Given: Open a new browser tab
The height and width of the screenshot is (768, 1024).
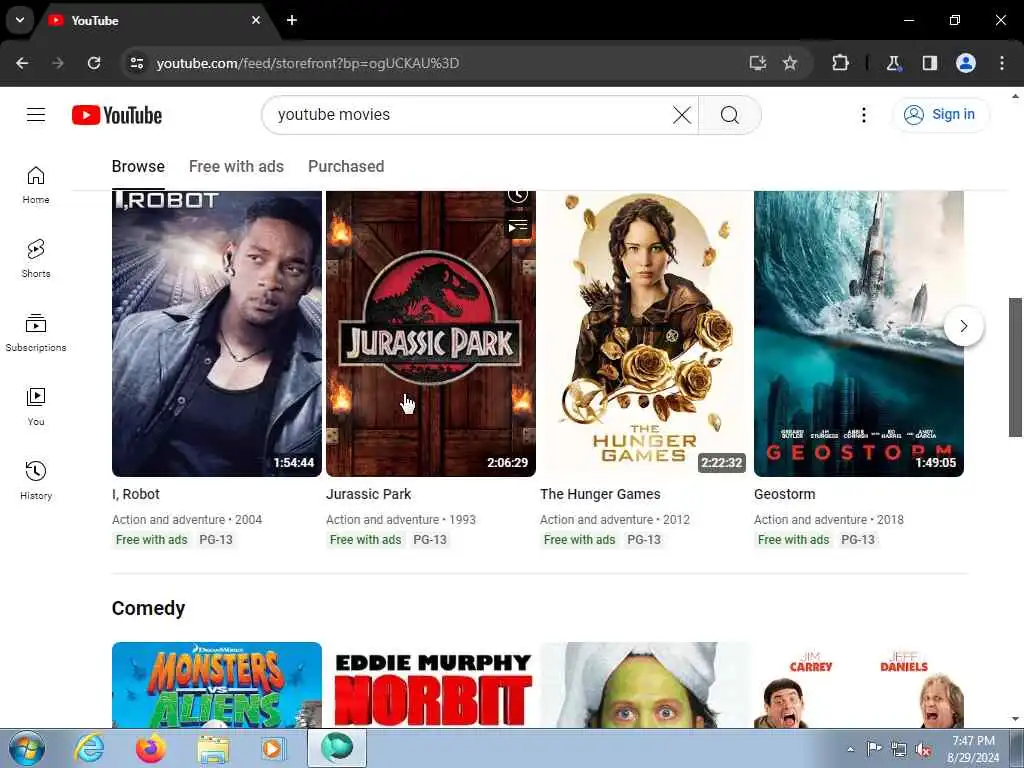Looking at the screenshot, I should 292,20.
